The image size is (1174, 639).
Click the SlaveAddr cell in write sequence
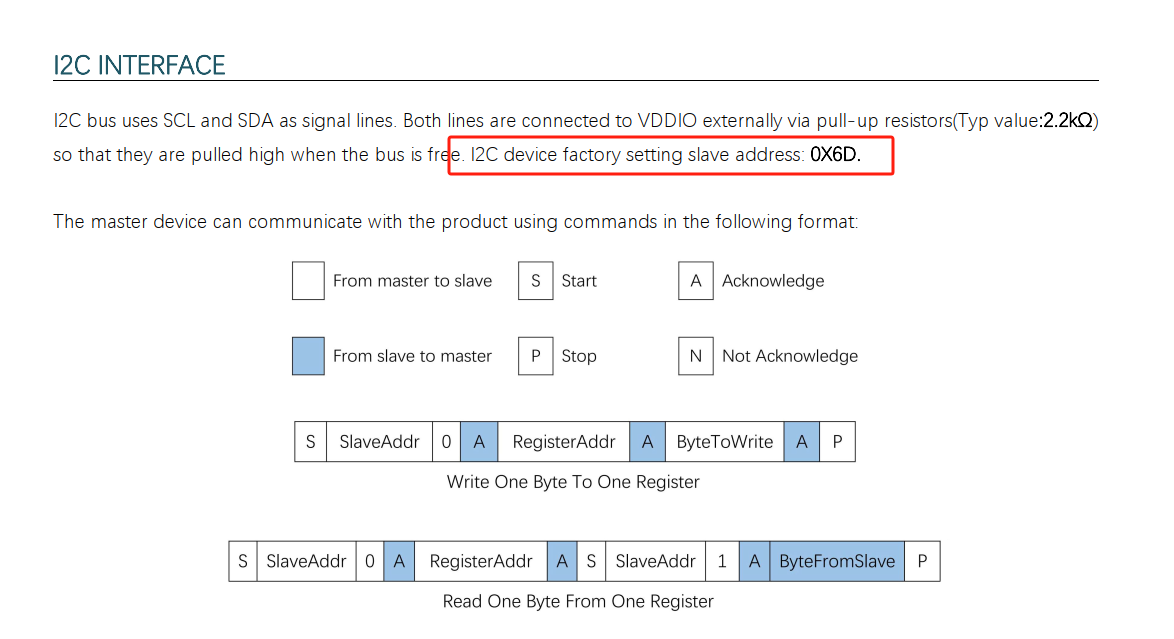(x=379, y=442)
